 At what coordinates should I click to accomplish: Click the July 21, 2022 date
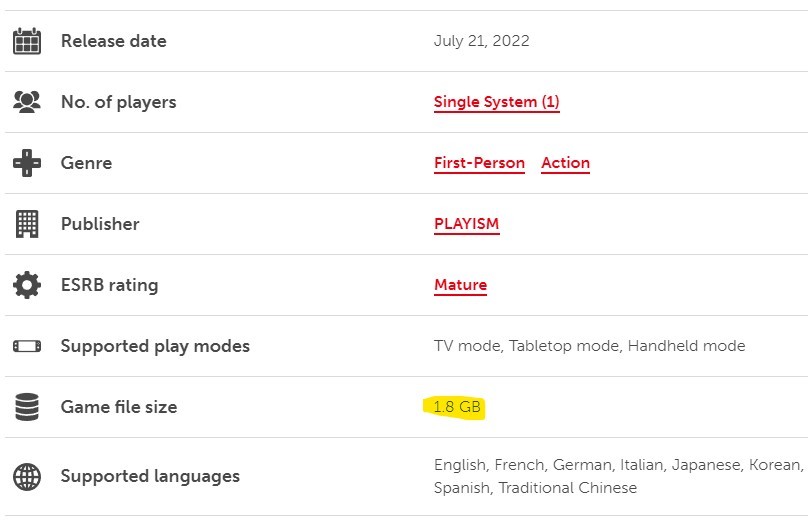(482, 41)
